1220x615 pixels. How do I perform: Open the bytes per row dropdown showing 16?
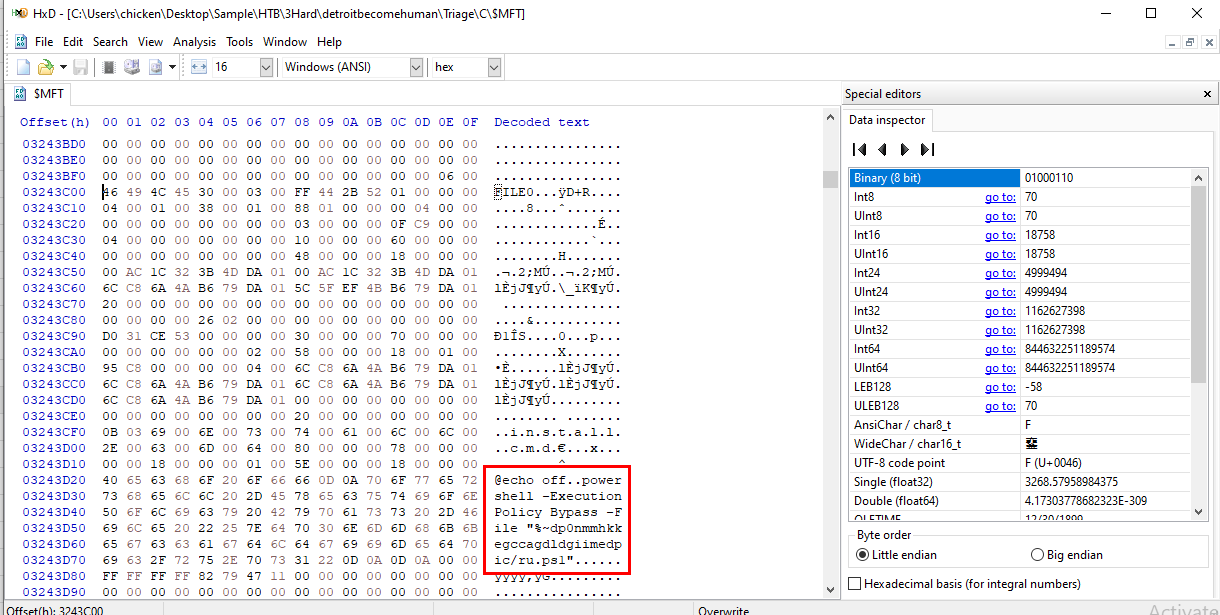pos(266,67)
